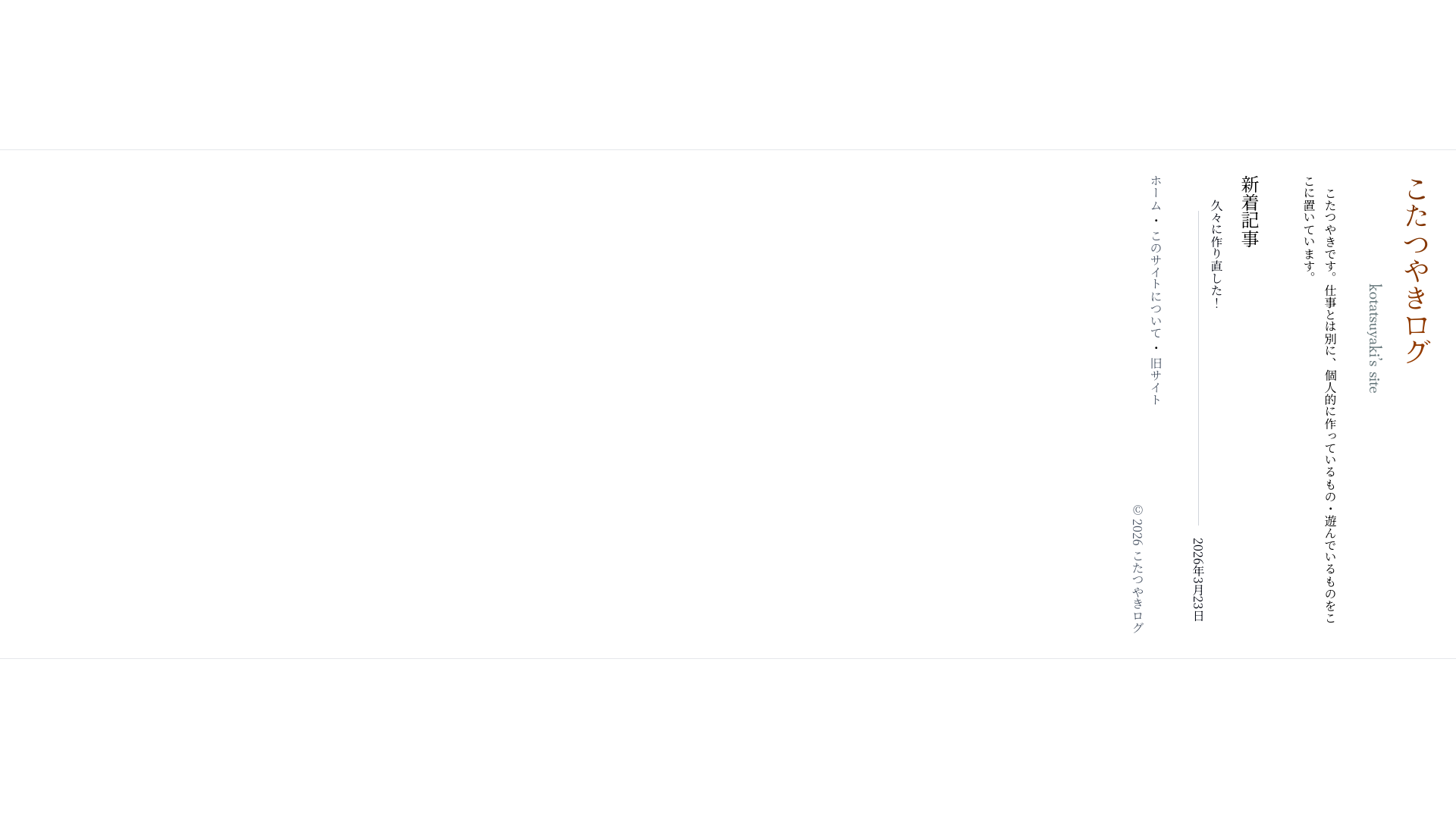Click the dot separator before 旧サイト
Screen dimensions: 1456x819
[x=1156, y=348]
